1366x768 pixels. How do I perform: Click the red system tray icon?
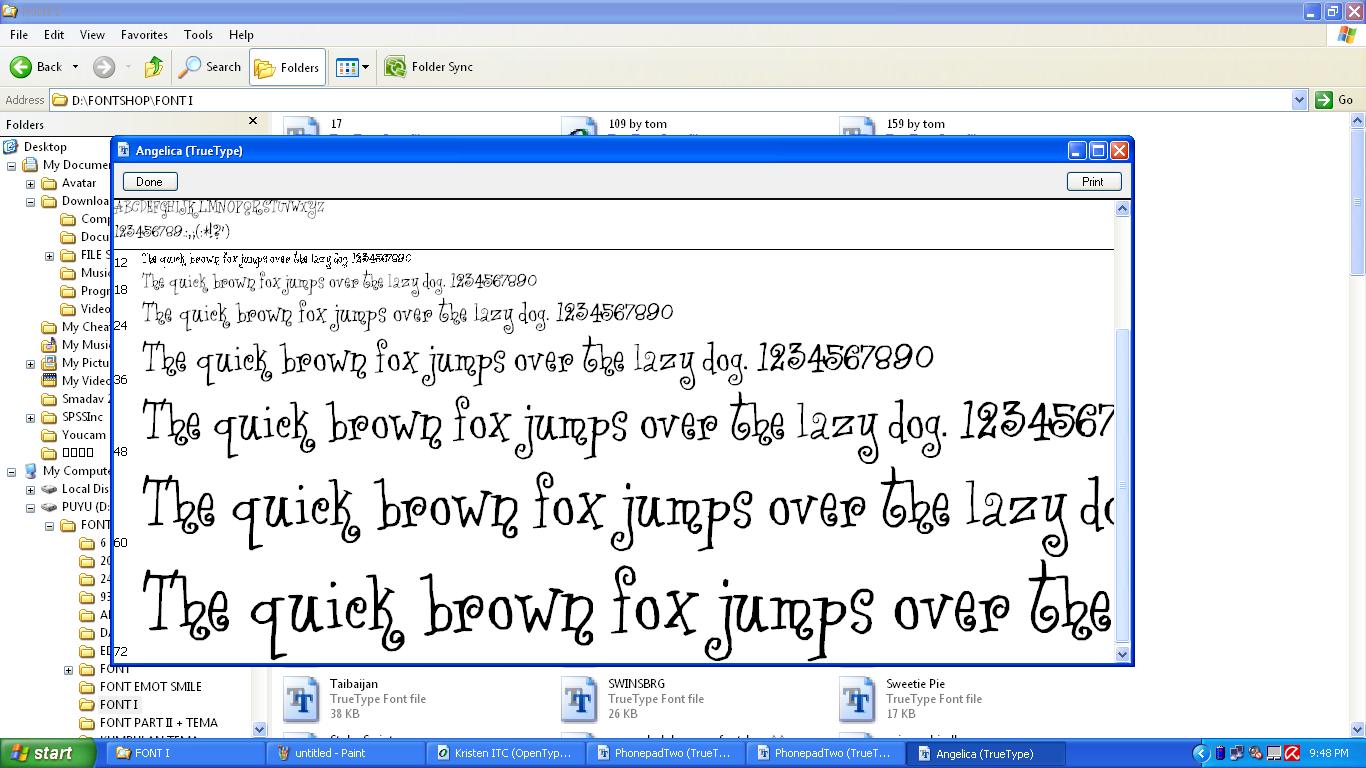[1292, 753]
